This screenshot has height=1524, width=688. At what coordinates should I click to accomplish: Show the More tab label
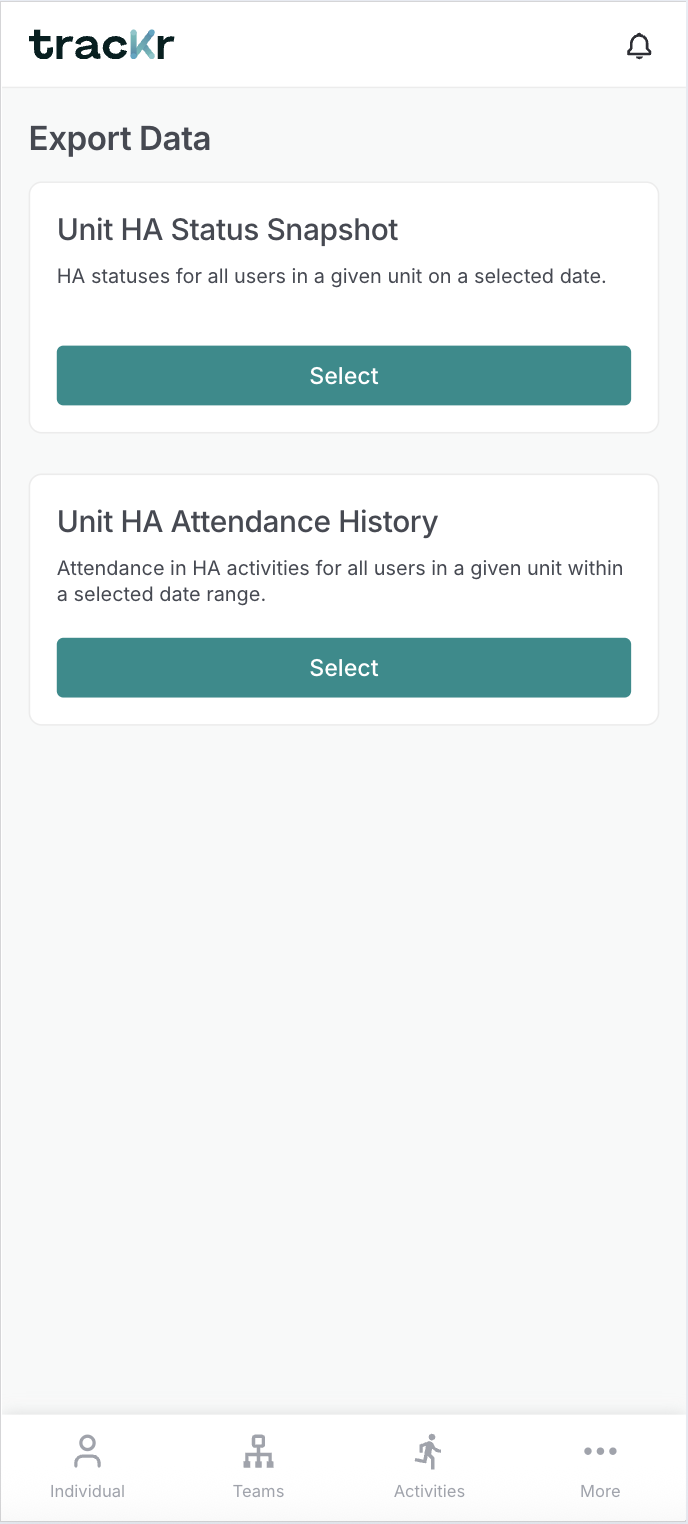click(600, 1491)
